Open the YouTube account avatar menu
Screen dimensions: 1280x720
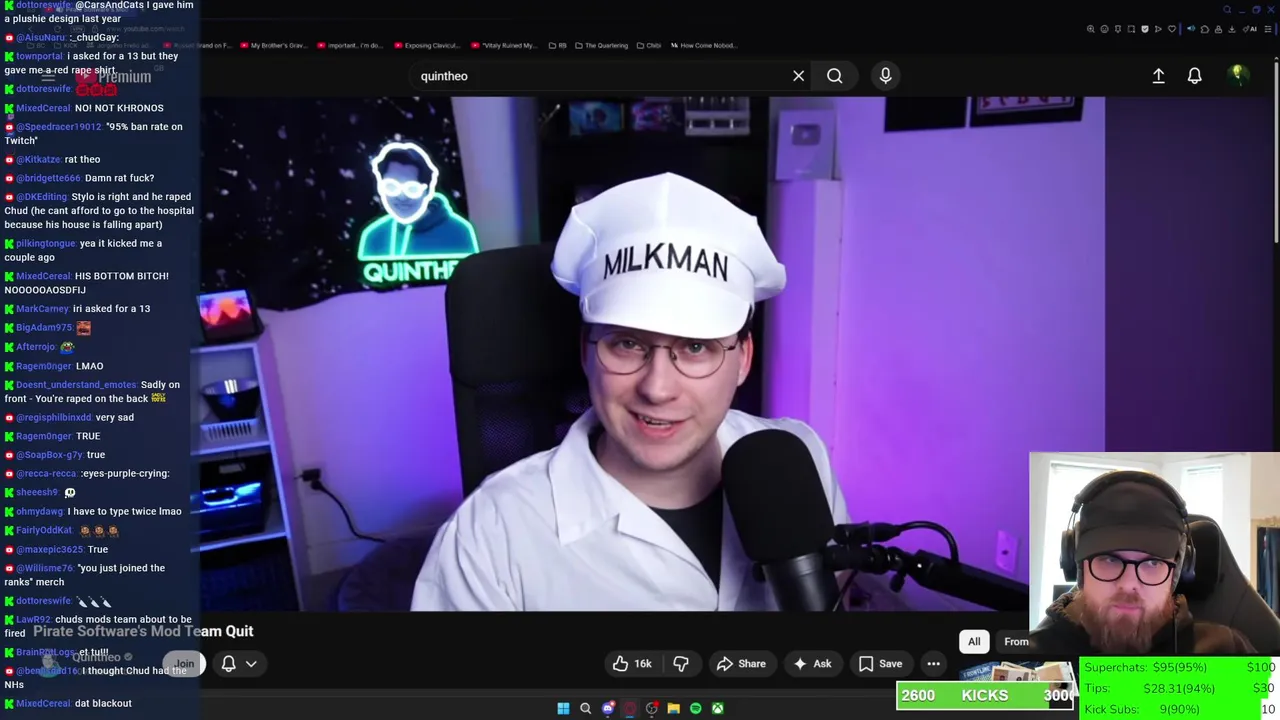tap(1237, 76)
